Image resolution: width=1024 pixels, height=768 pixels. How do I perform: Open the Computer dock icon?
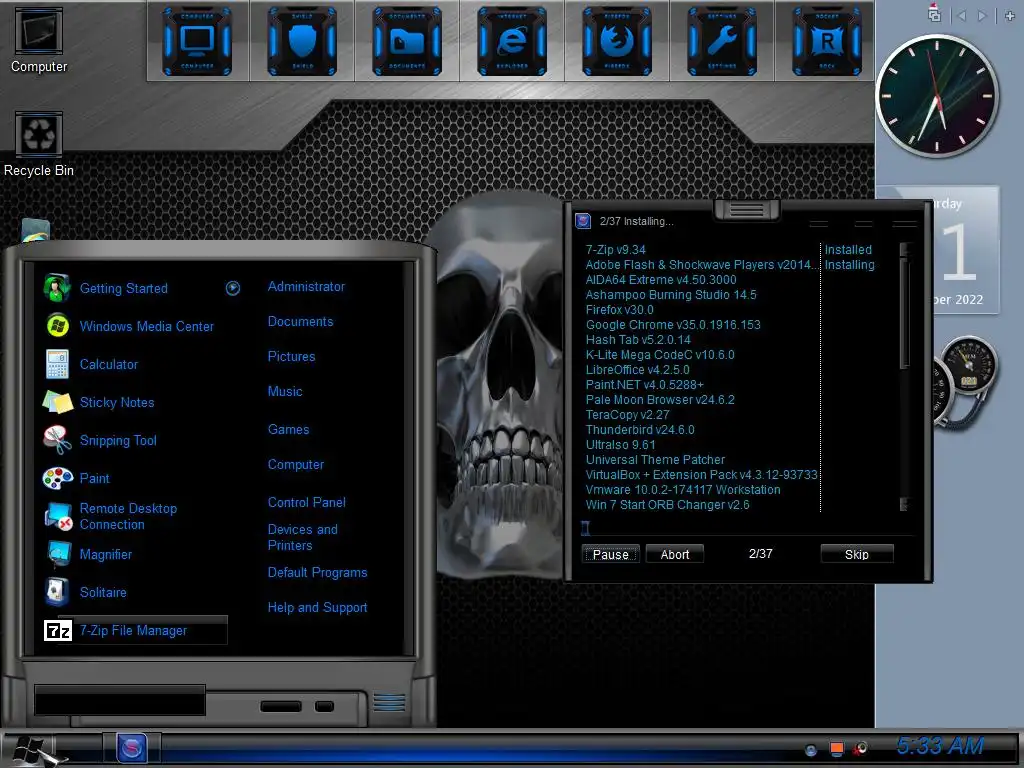coord(197,42)
